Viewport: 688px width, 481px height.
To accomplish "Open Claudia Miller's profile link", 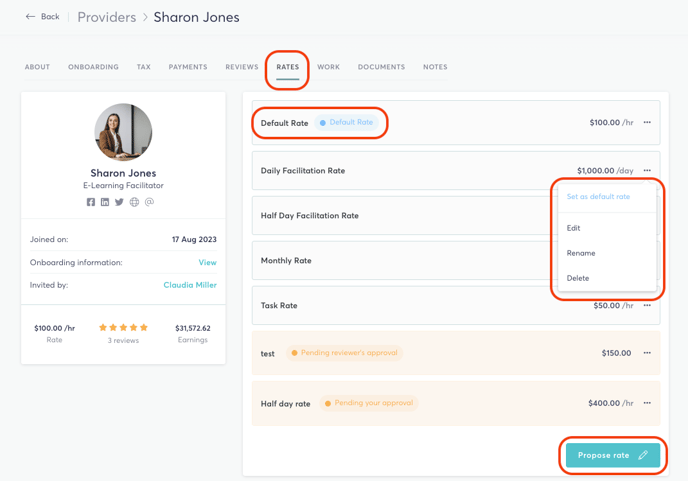I will tap(190, 285).
